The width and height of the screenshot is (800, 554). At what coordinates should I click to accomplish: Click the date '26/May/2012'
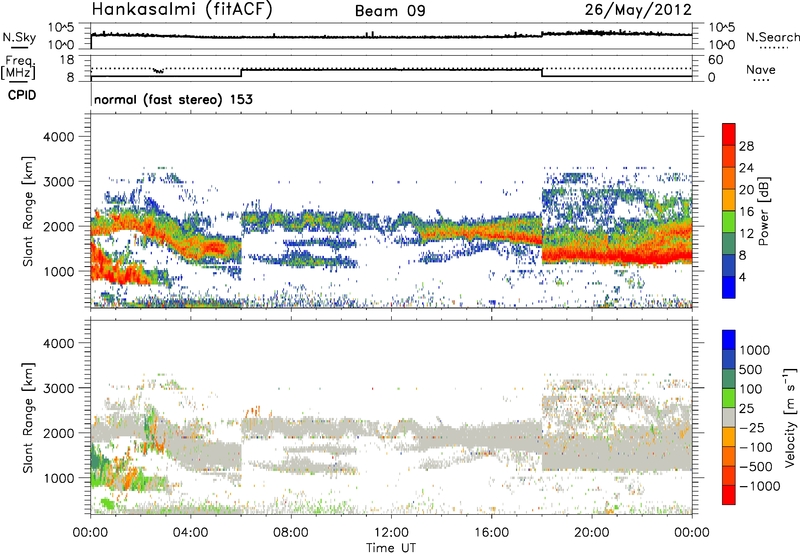(638, 10)
